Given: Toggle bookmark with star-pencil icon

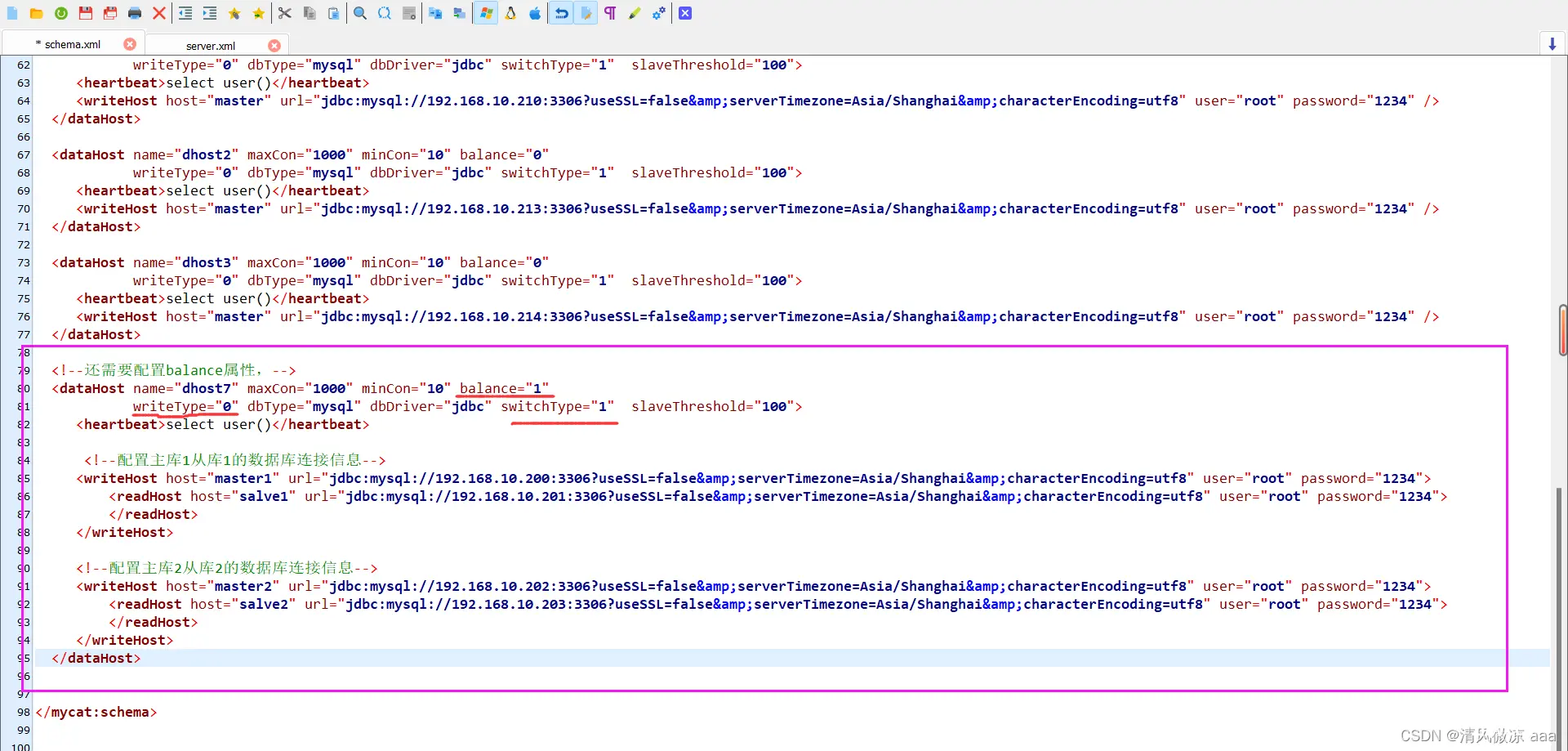Looking at the screenshot, I should tap(234, 13).
